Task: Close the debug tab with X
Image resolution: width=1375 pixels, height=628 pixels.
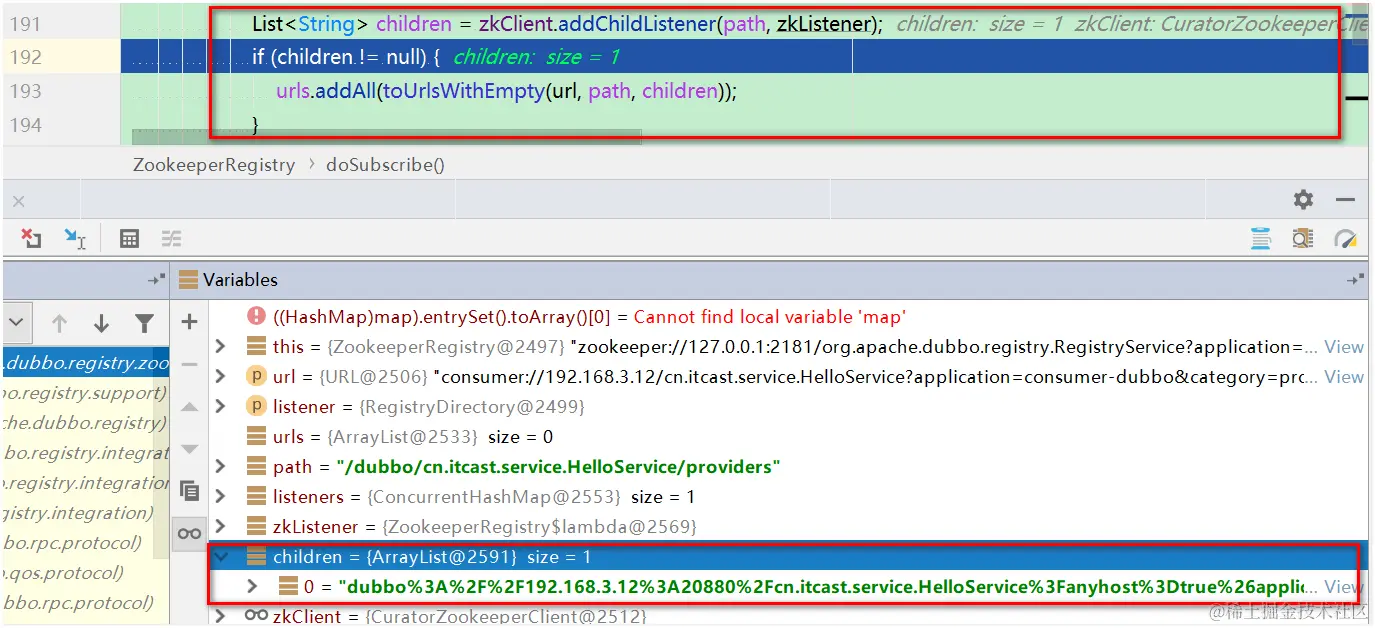Action: [x=18, y=201]
